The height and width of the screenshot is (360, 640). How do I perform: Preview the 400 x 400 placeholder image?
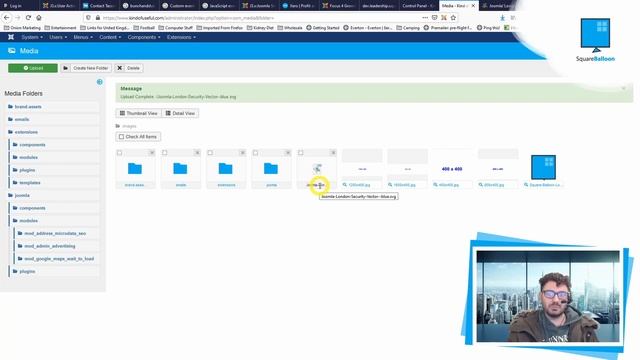[452, 169]
